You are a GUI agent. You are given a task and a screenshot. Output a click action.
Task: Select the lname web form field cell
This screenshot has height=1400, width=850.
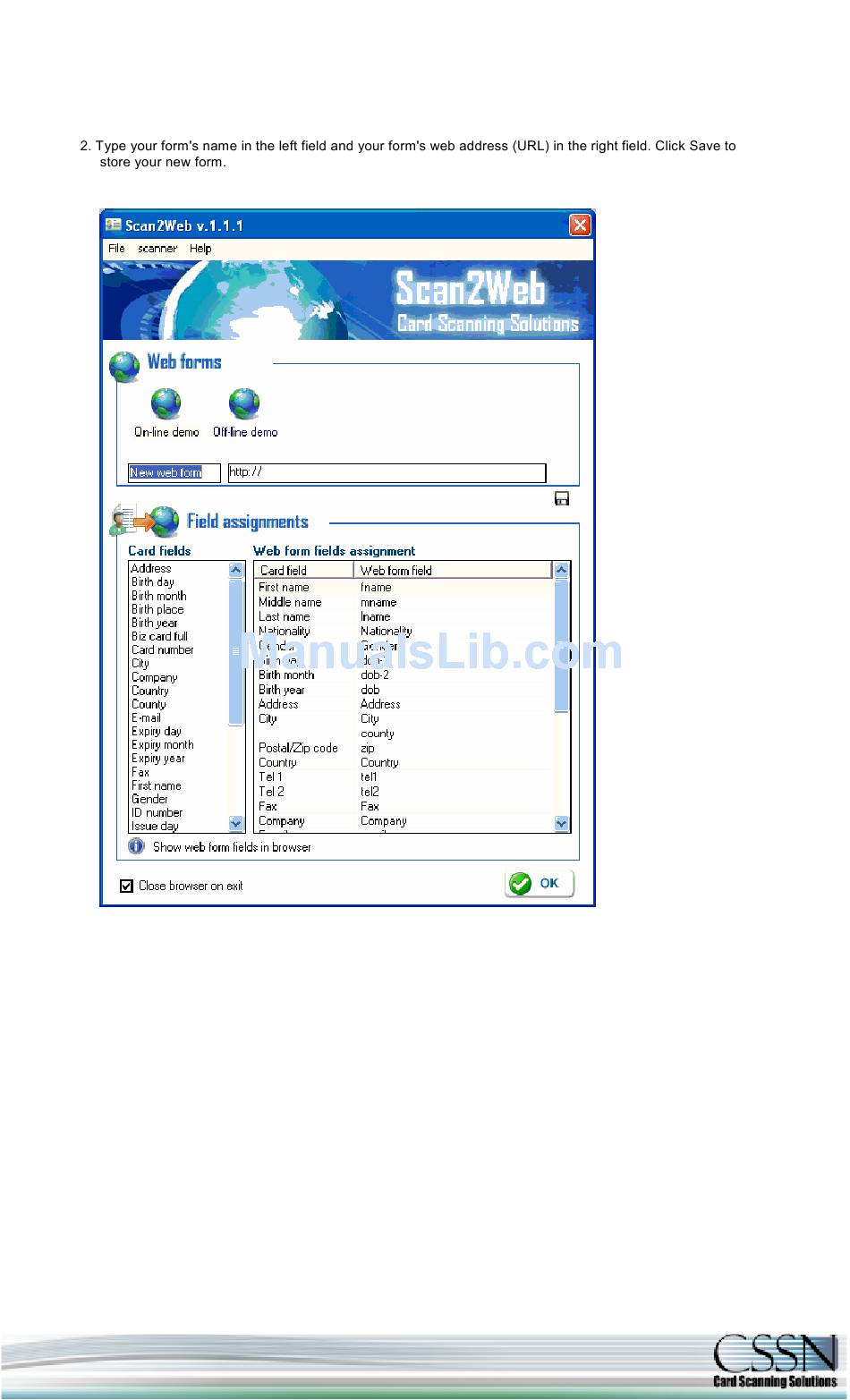[376, 616]
